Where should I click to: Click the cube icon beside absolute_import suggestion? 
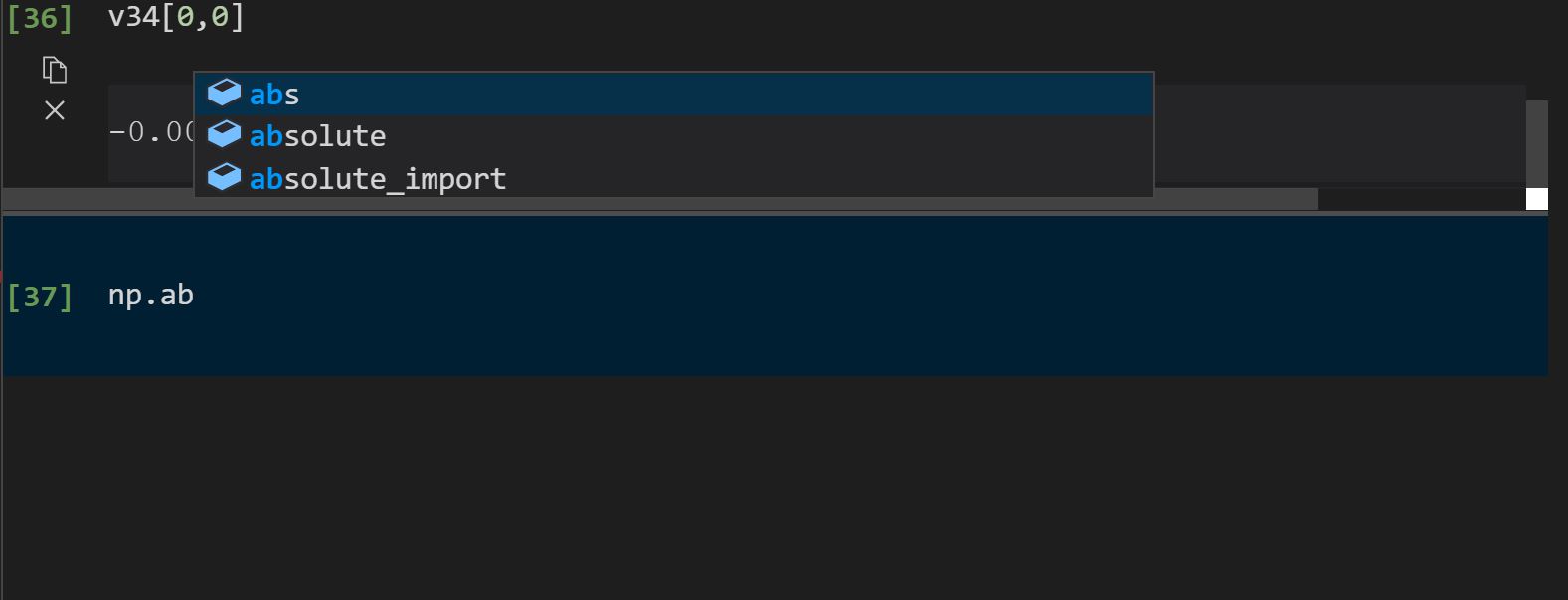225,179
